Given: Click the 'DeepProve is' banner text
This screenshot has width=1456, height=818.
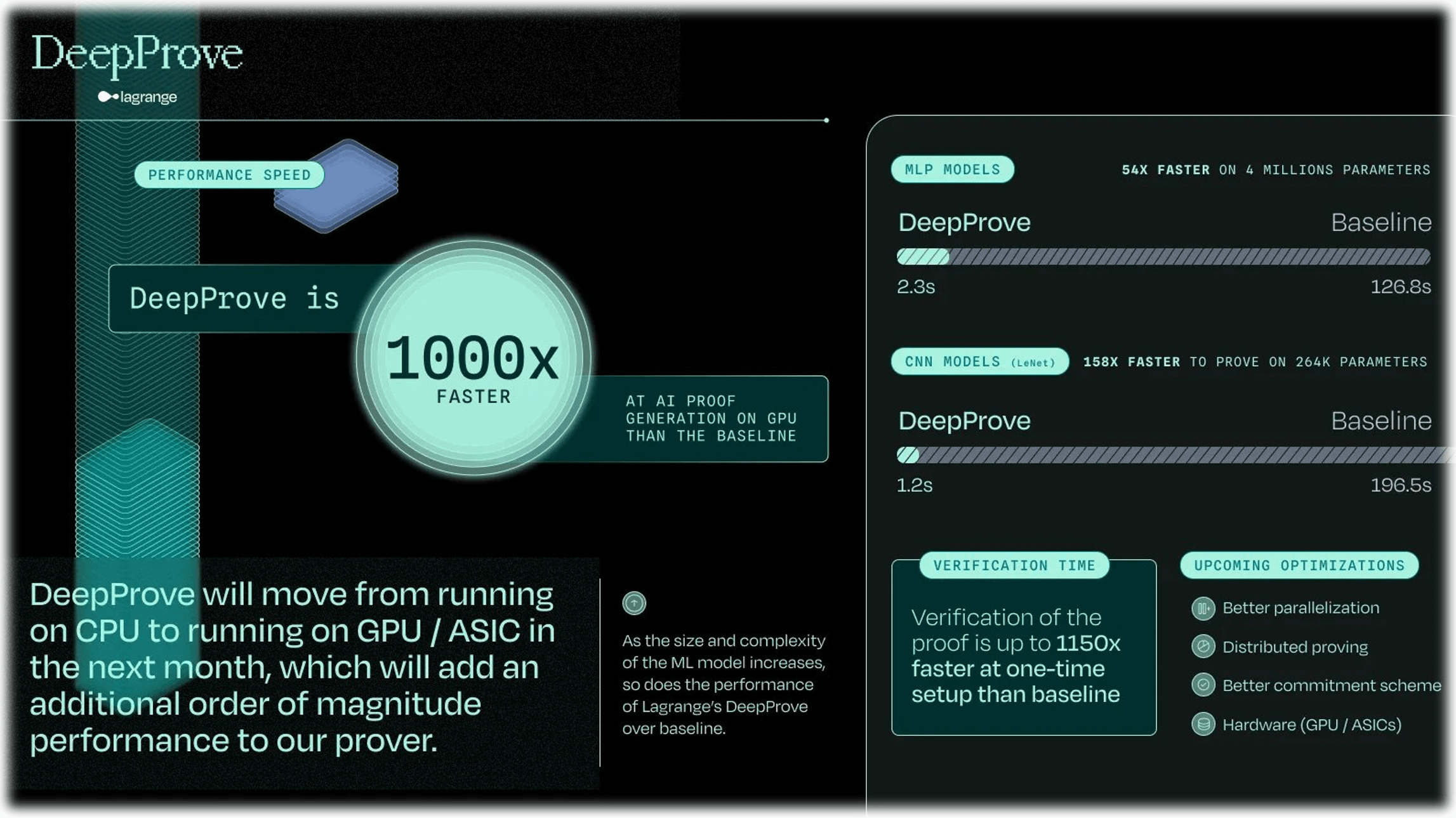Looking at the screenshot, I should pyautogui.click(x=234, y=298).
